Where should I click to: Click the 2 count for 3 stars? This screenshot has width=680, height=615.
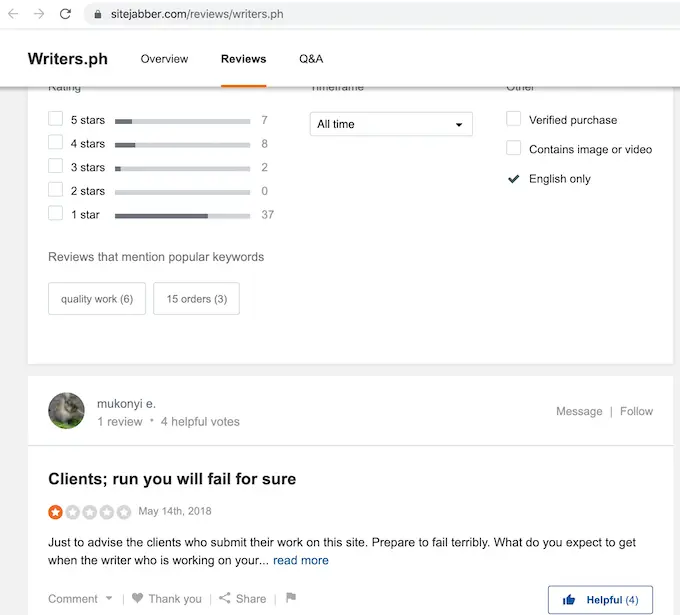pos(265,167)
